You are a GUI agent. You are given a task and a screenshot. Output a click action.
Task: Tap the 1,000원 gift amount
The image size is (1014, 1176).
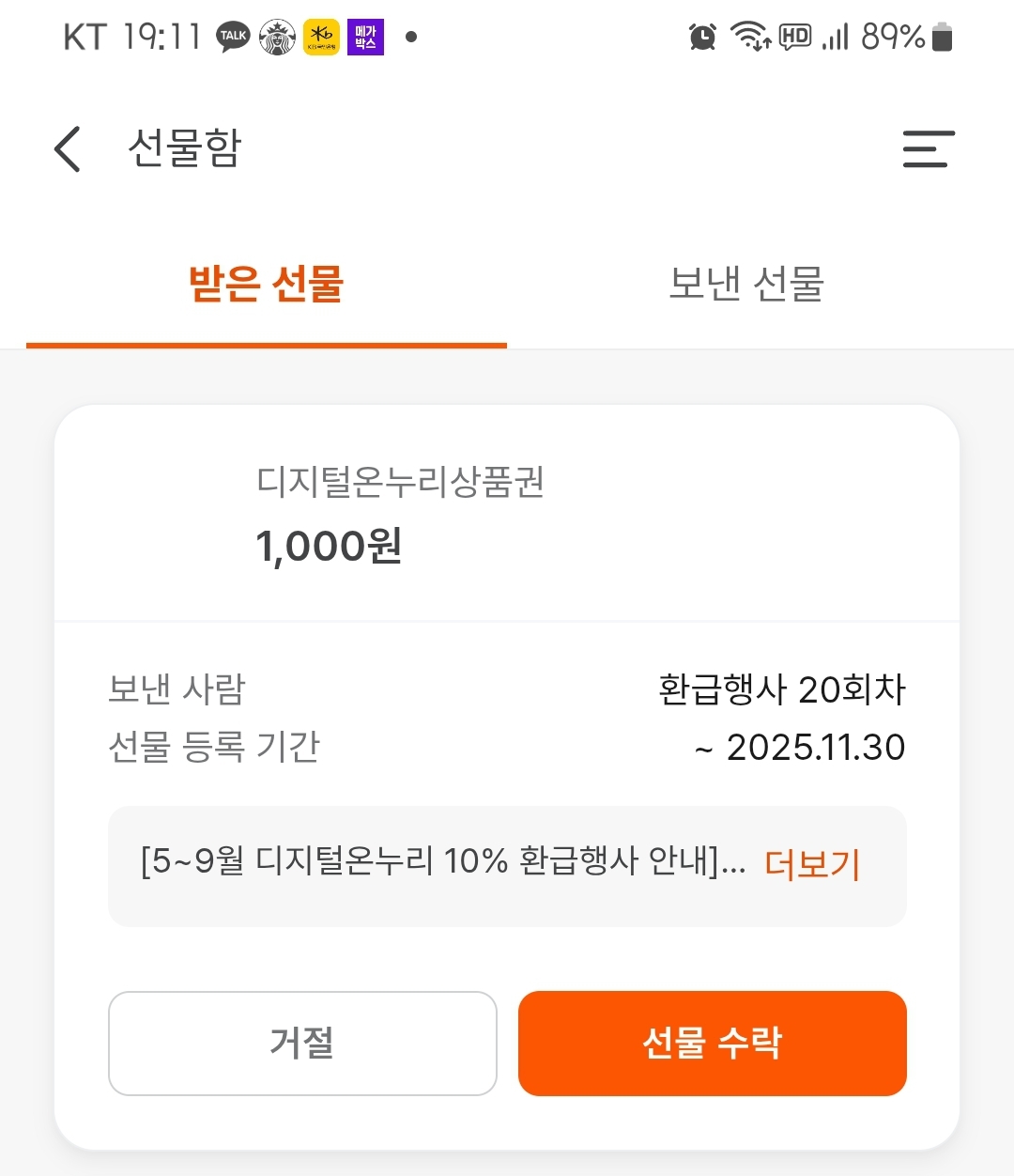329,546
